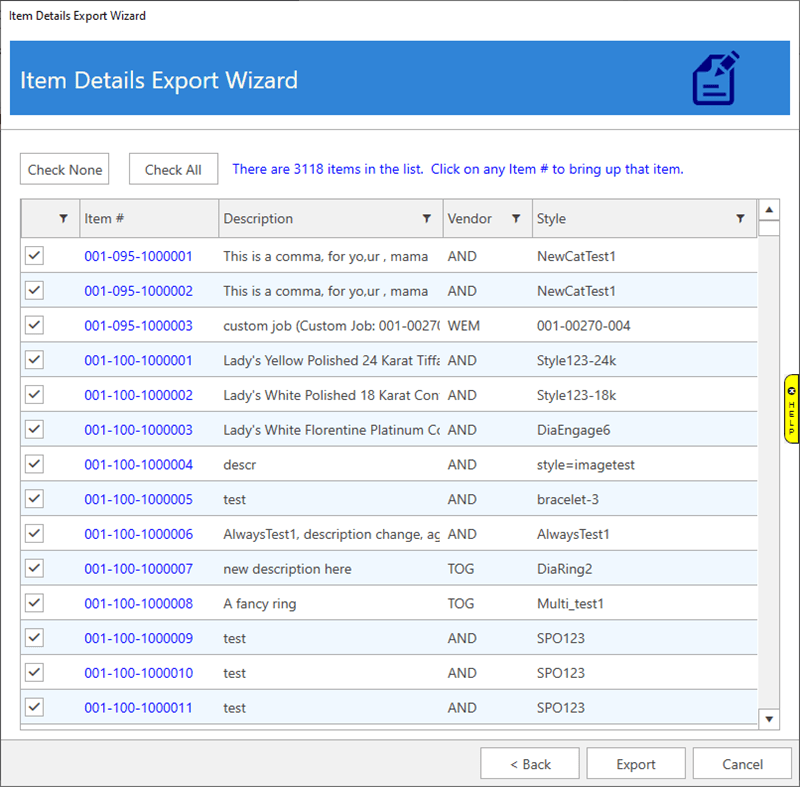
Task: Uncheck the box beside 001-100-1000004
Action: [x=34, y=464]
